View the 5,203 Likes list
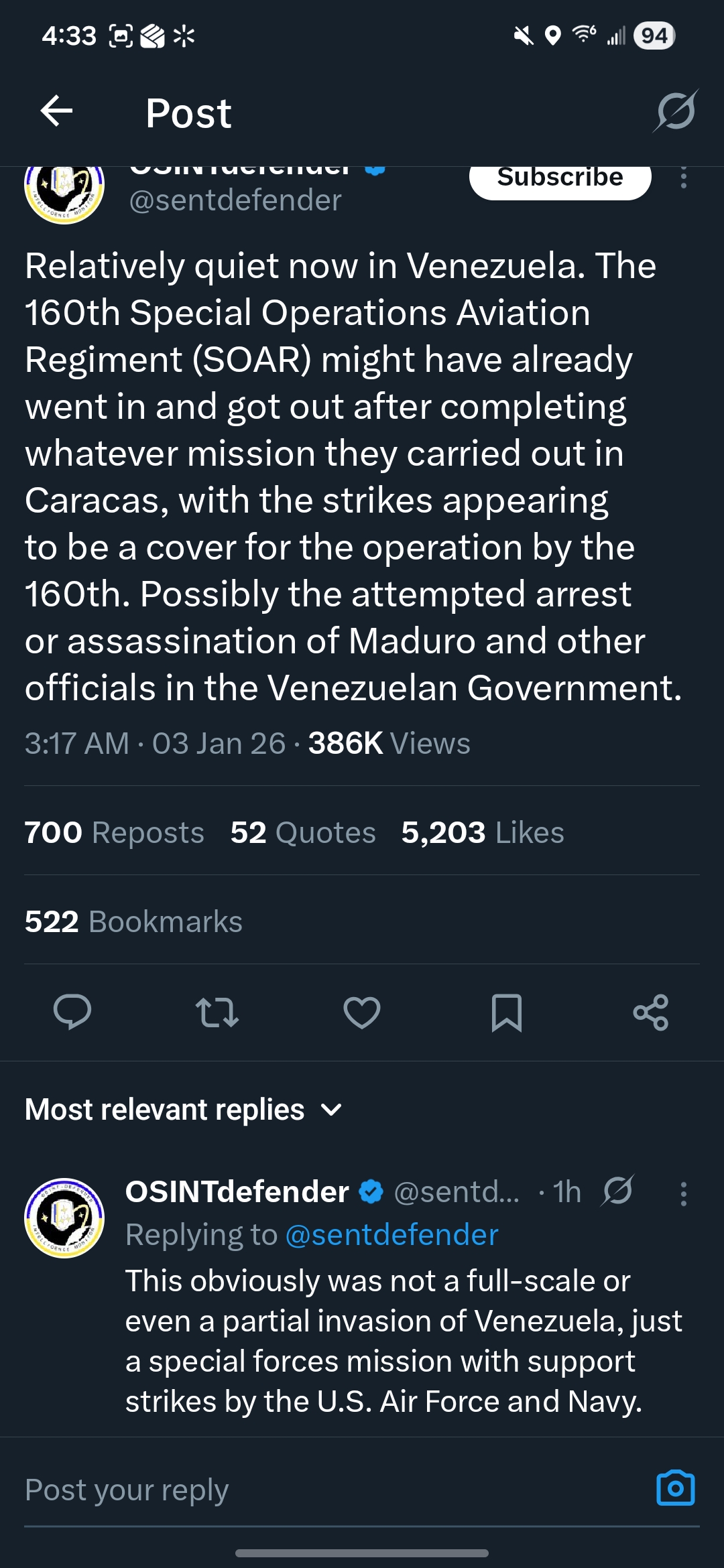The height and width of the screenshot is (1568, 724). [482, 832]
